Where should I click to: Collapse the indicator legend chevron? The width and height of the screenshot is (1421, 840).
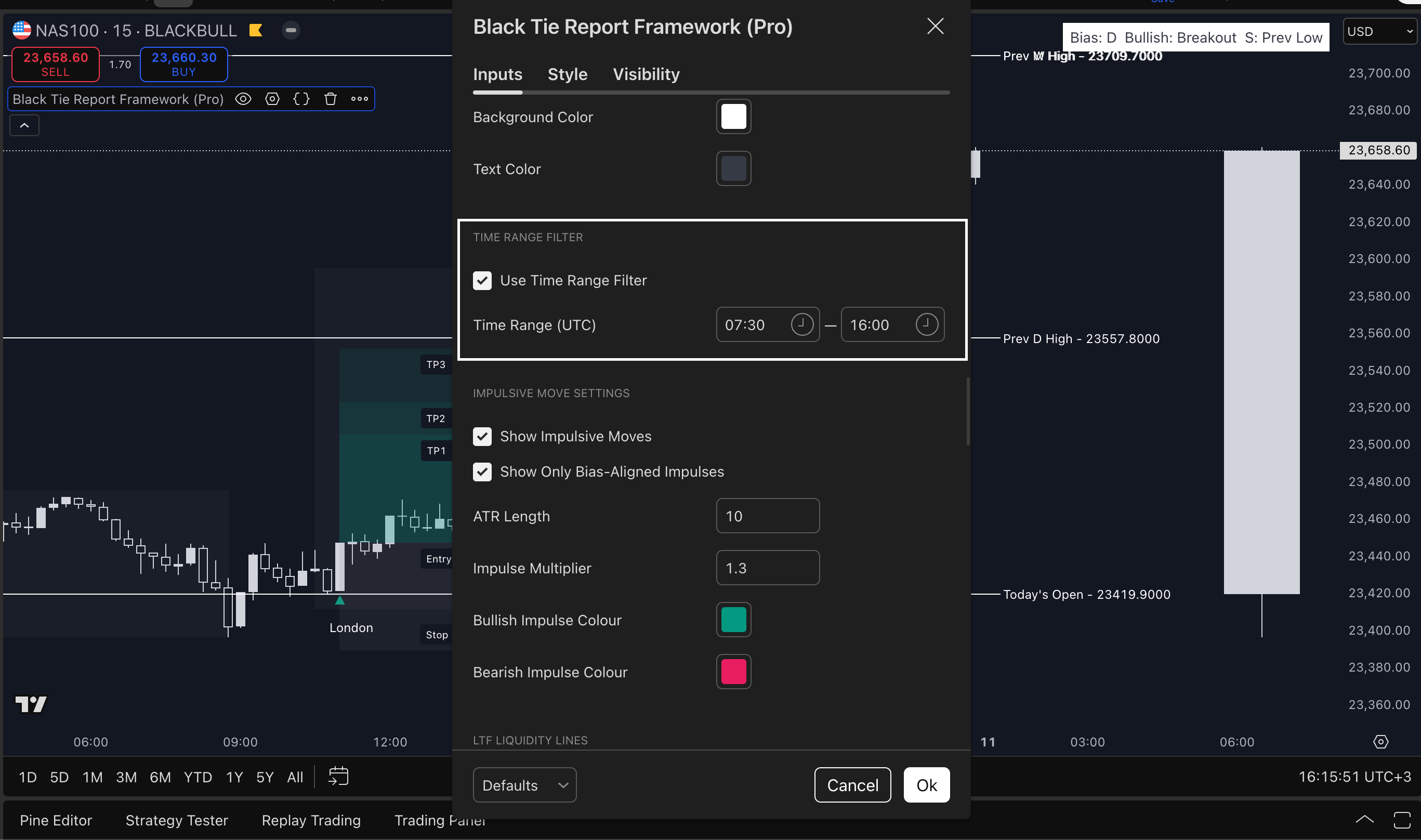(x=24, y=125)
